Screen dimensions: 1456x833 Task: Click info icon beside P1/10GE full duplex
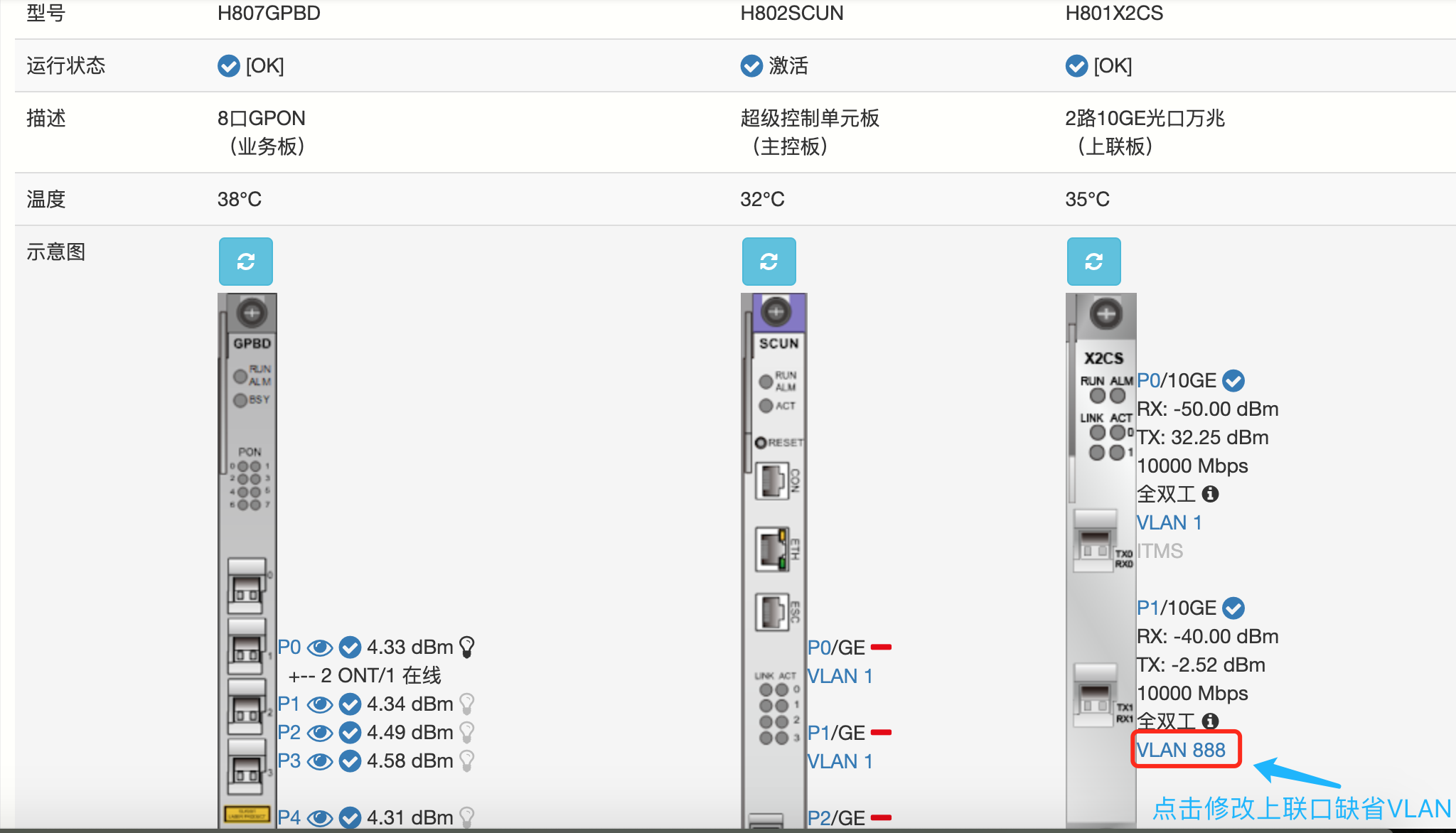[1211, 721]
